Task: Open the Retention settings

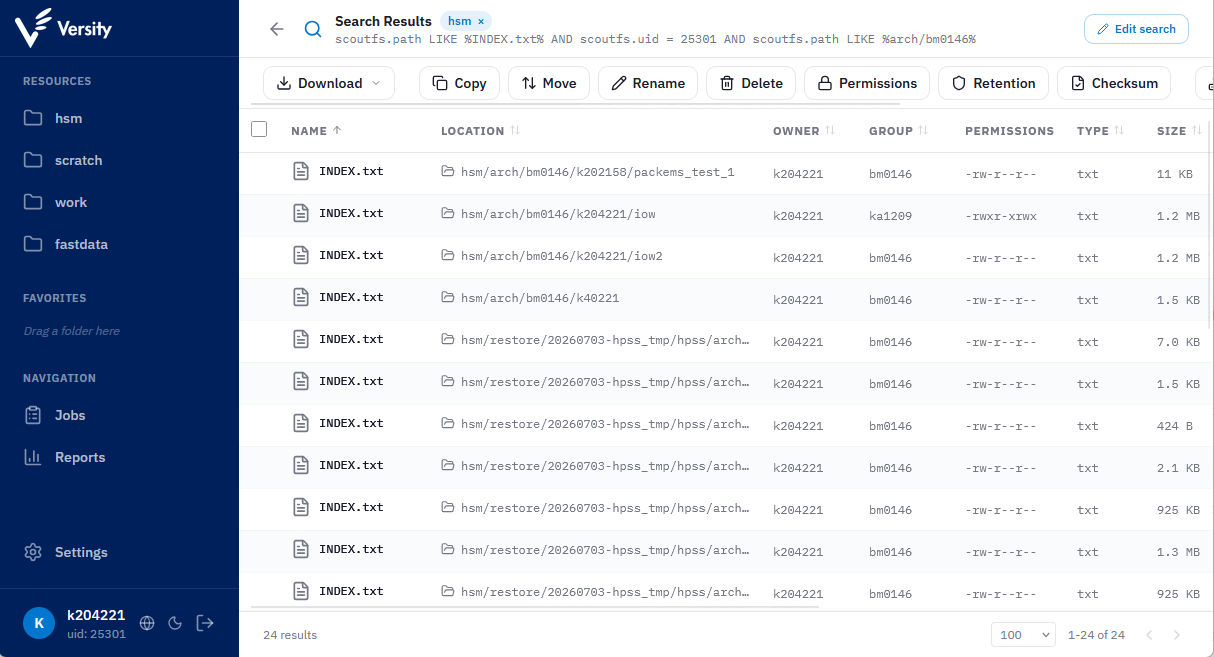Action: (x=993, y=83)
